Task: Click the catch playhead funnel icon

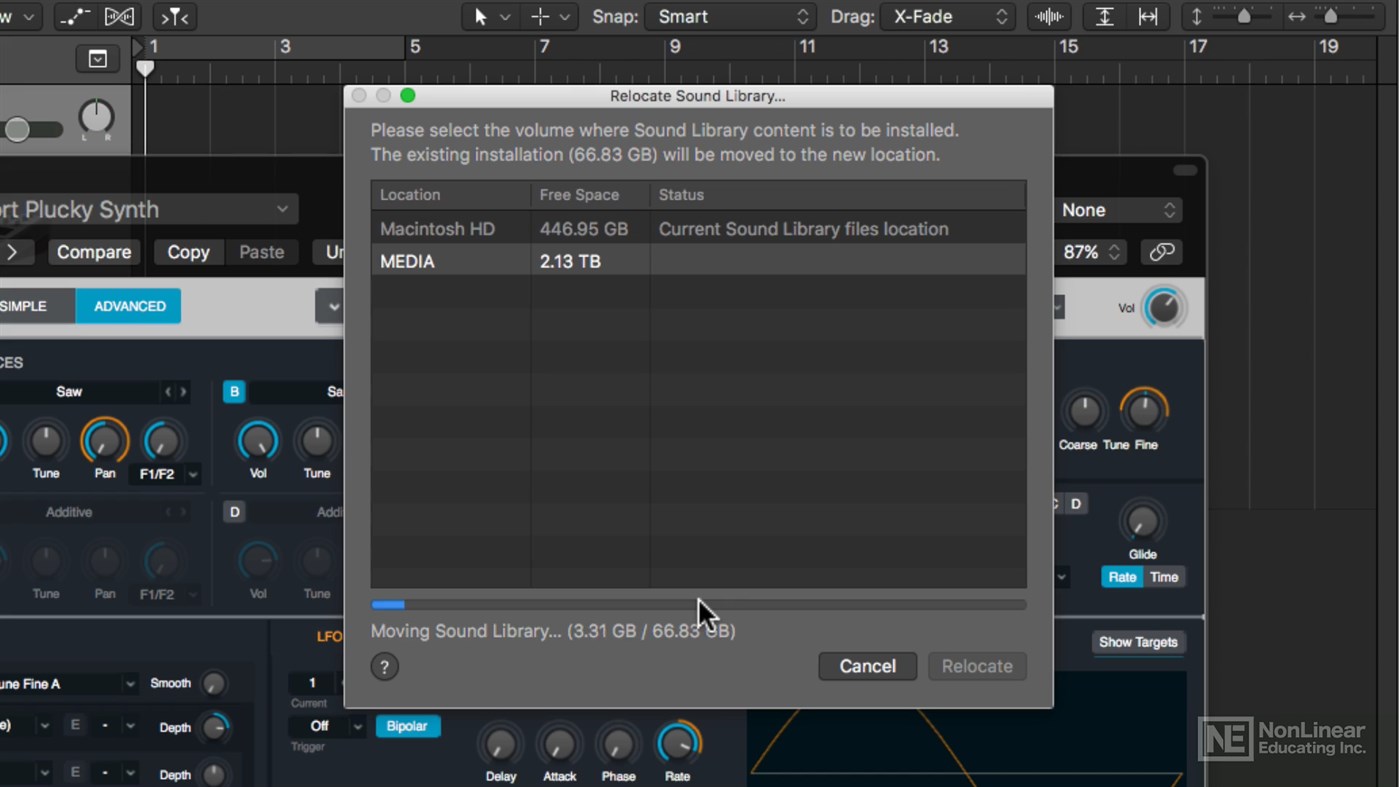Action: 172,16
